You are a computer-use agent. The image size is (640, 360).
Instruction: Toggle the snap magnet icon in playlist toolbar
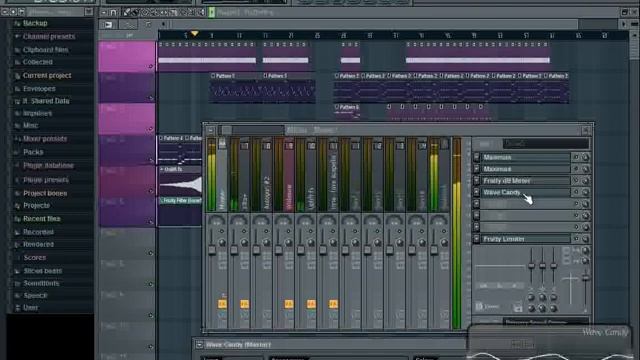(x=113, y=12)
